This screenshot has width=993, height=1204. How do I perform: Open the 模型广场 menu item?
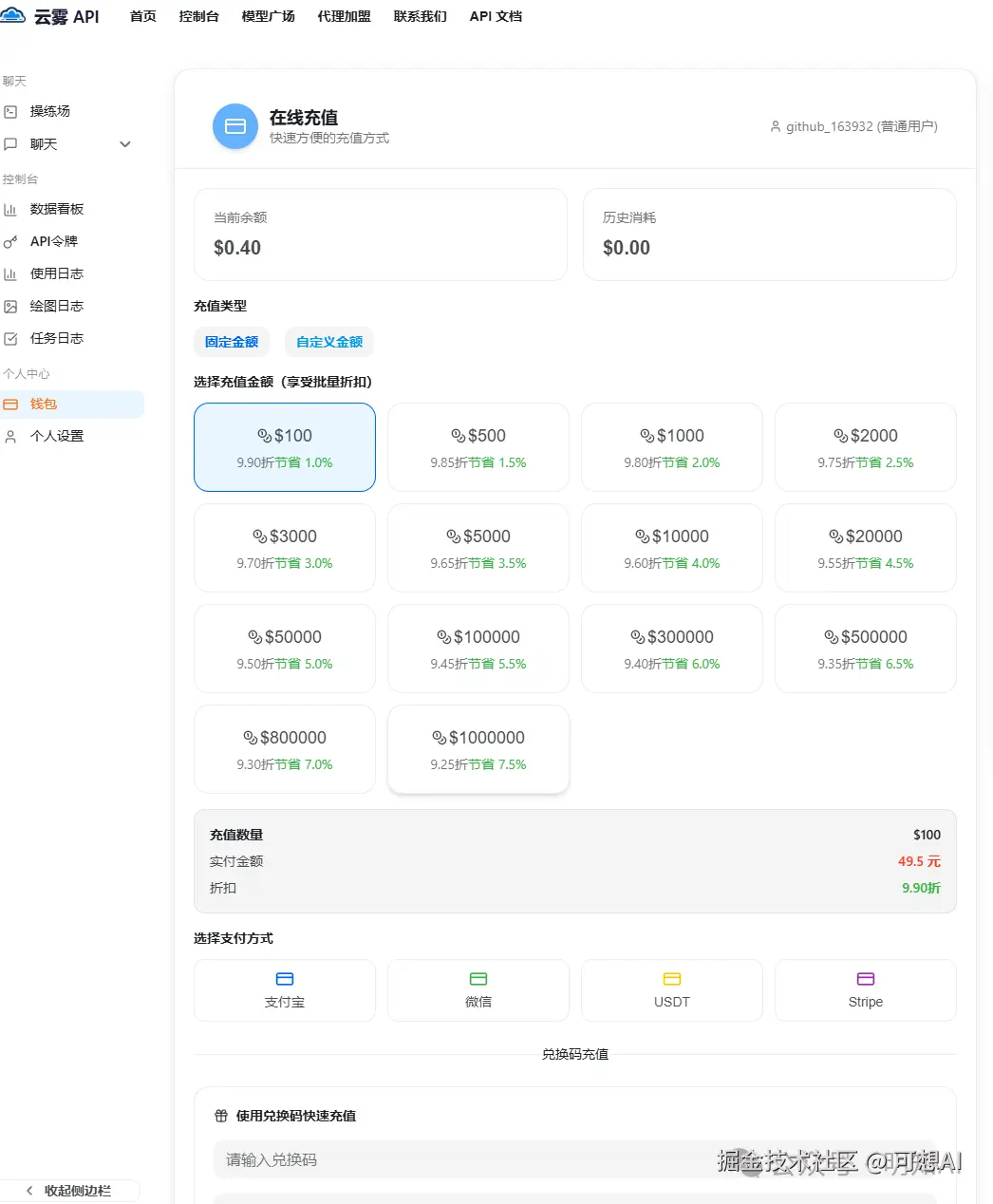pyautogui.click(x=268, y=16)
